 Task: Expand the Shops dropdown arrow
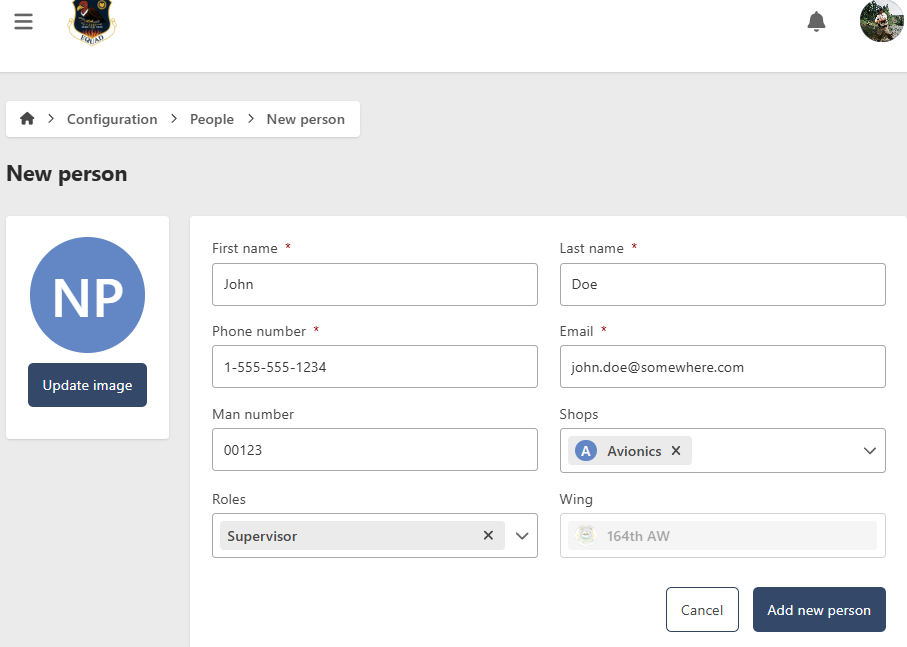[869, 451]
